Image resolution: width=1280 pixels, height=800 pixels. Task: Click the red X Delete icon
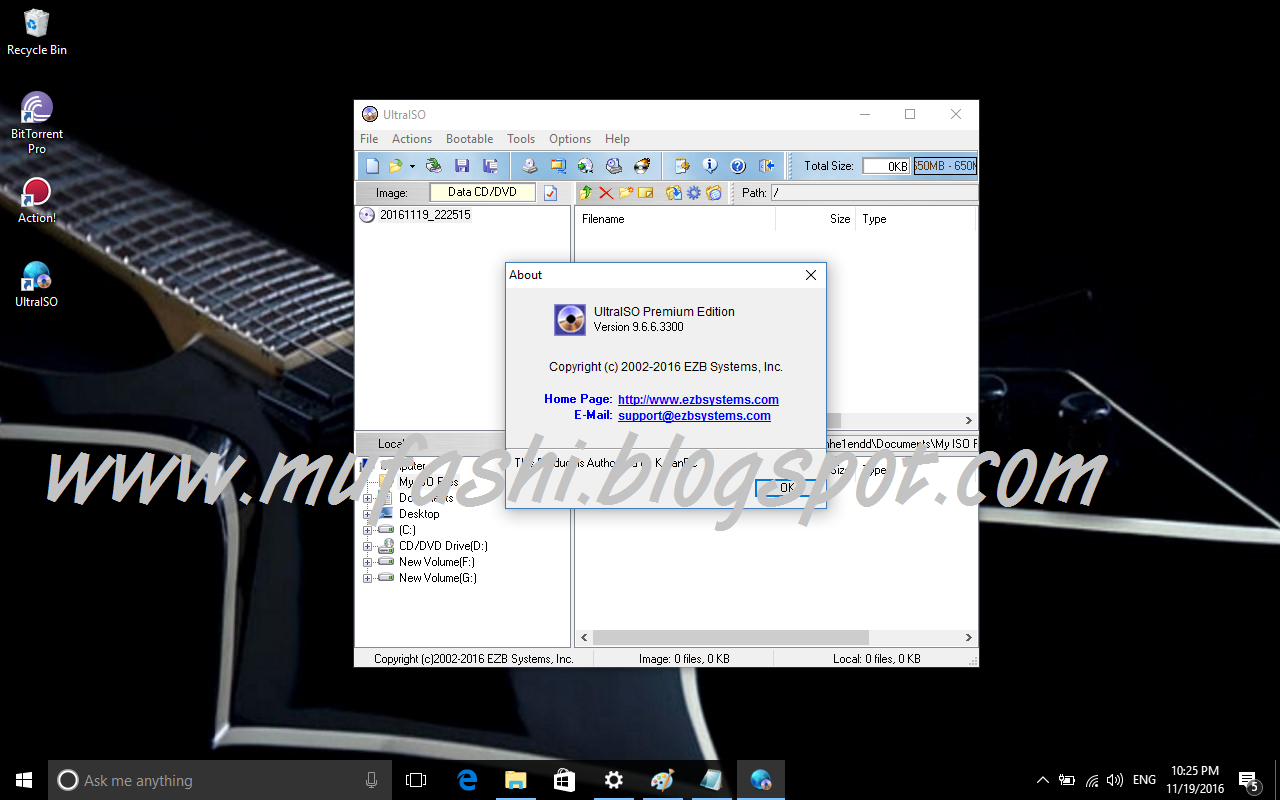click(606, 193)
